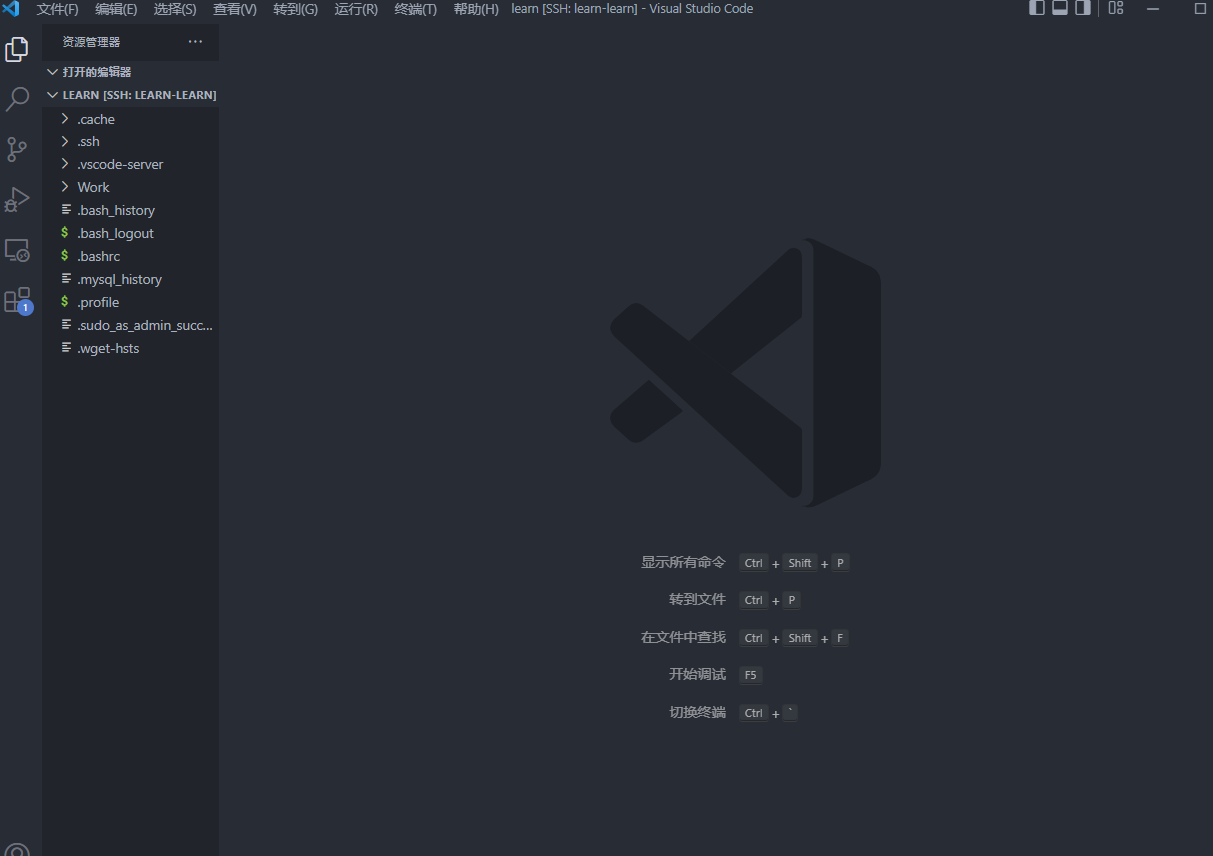The width and height of the screenshot is (1213, 856).
Task: Open the Remote Explorer icon
Action: click(17, 250)
